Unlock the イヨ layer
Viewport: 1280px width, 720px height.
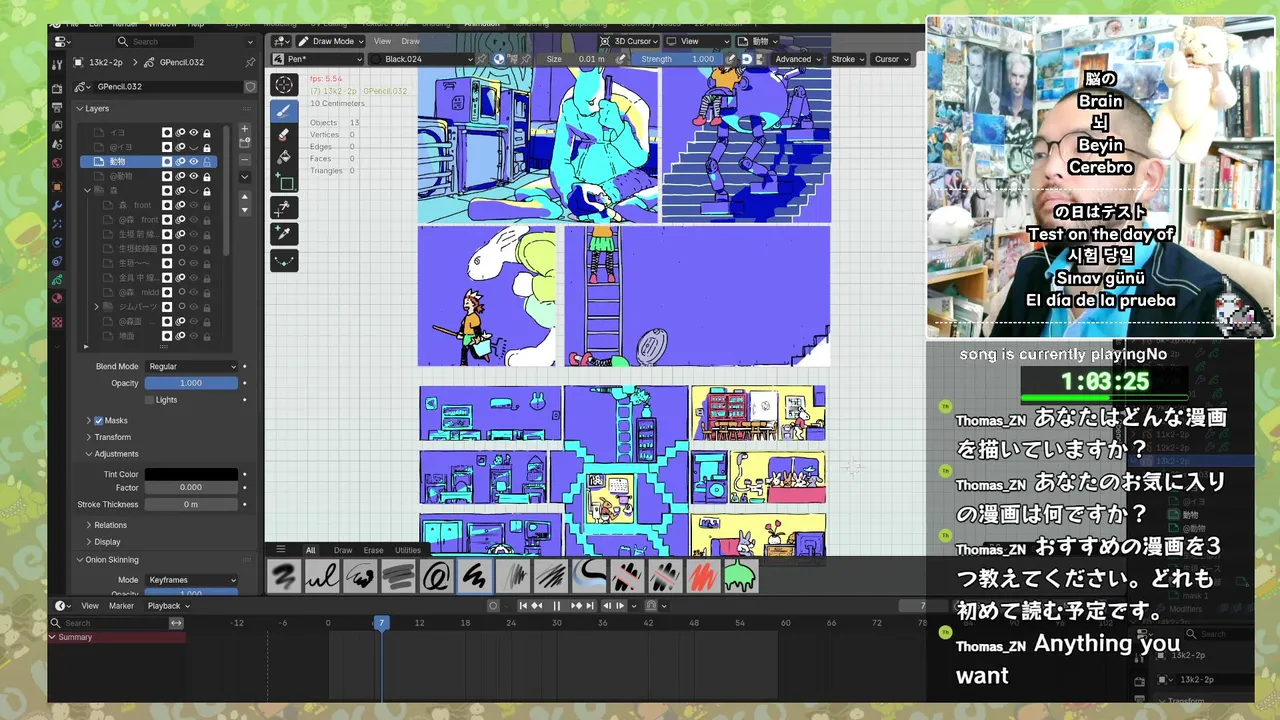(x=207, y=132)
